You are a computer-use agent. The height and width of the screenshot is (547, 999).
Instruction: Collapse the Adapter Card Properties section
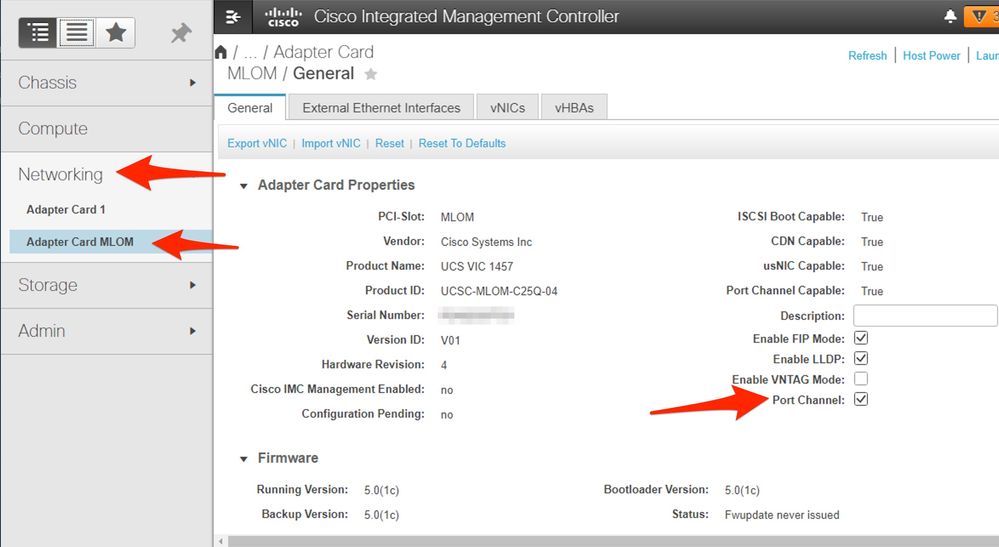pos(243,186)
